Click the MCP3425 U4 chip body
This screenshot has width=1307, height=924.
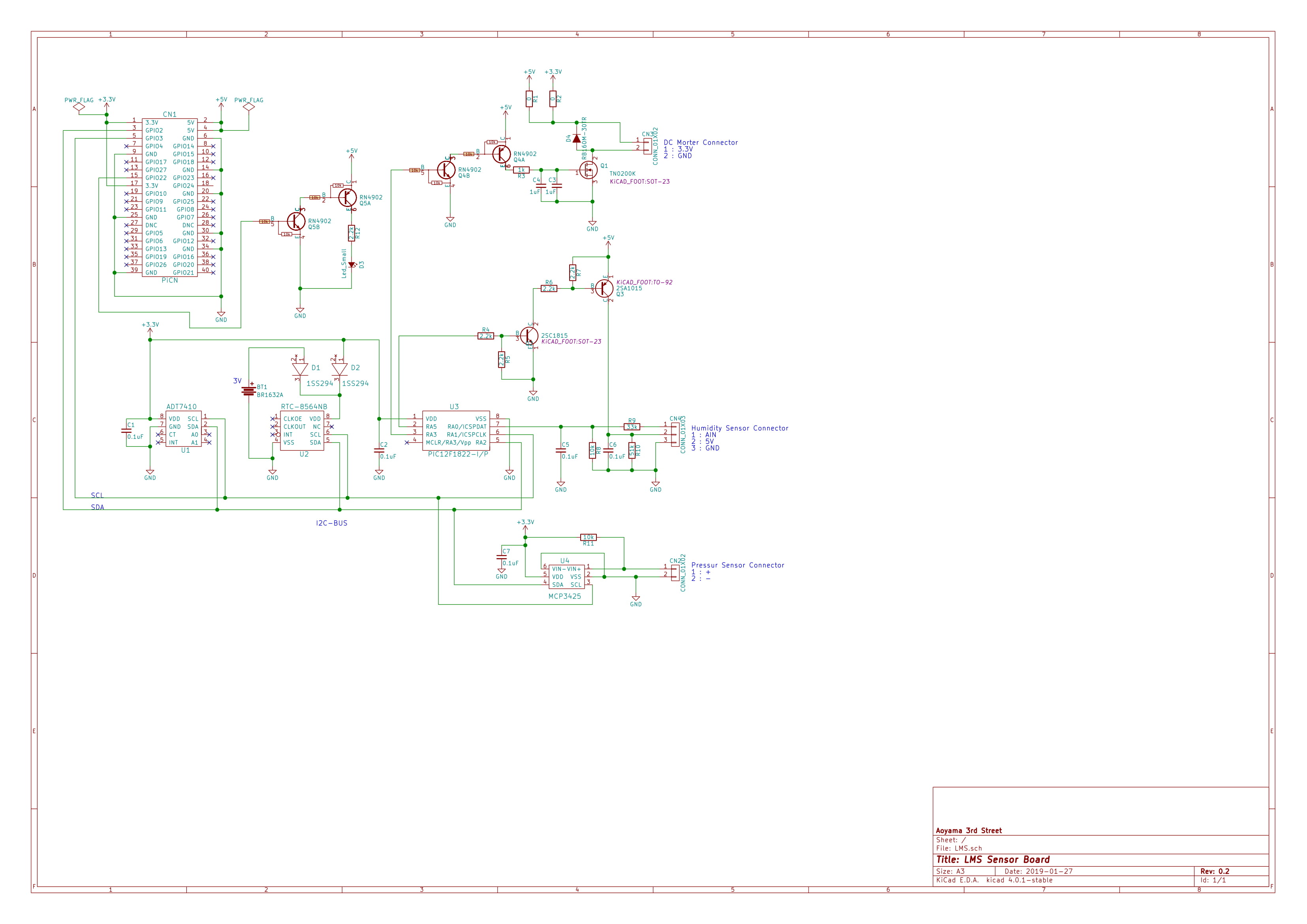point(566,577)
